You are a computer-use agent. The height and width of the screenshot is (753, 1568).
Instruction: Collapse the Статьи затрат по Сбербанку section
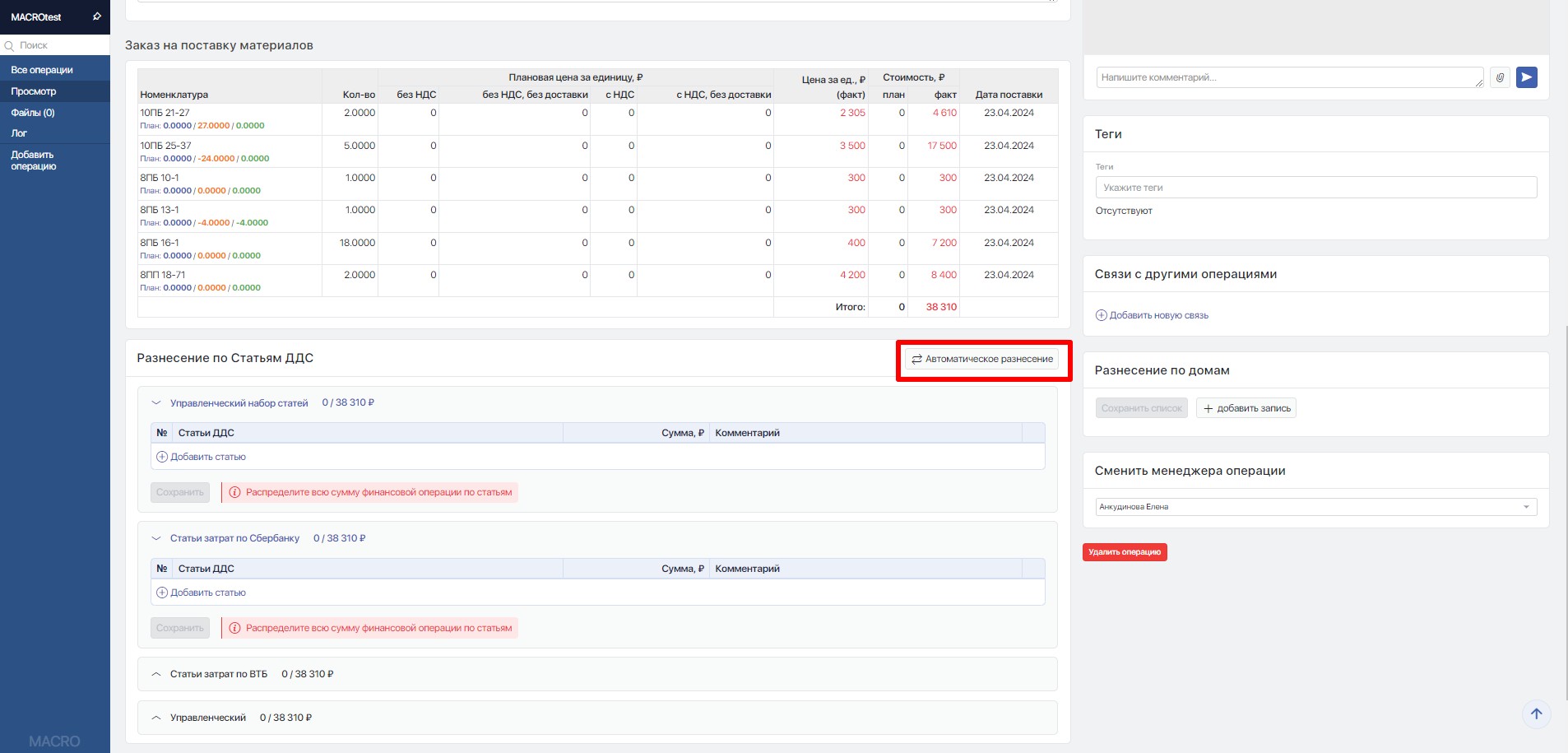click(156, 538)
